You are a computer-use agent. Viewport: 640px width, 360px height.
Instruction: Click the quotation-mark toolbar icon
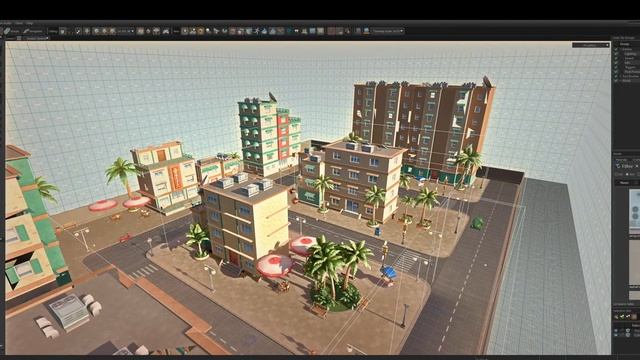click(296, 31)
